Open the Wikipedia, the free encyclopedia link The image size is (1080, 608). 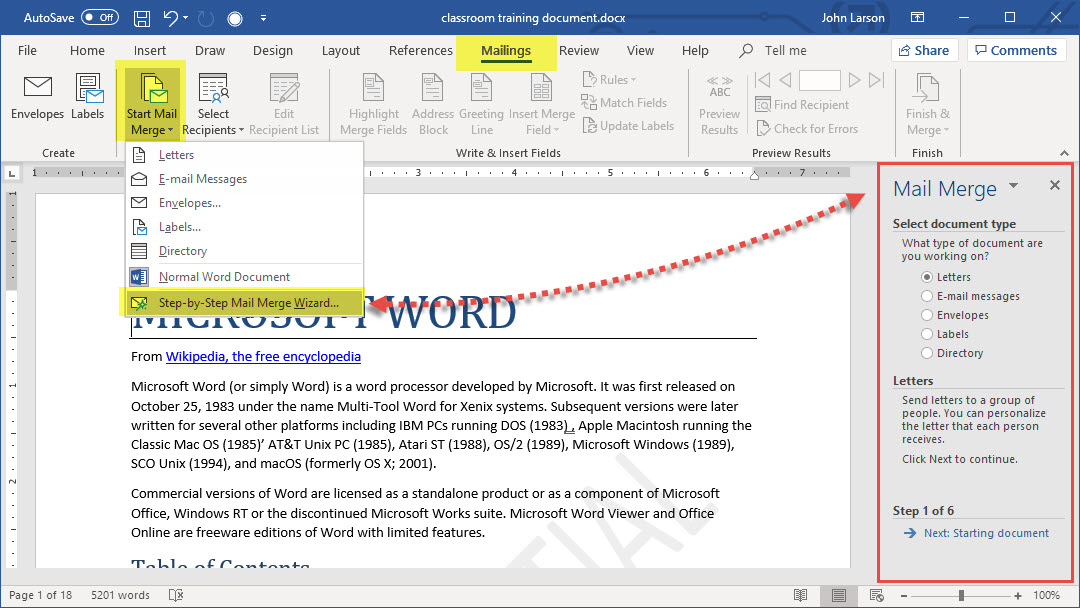coord(263,356)
